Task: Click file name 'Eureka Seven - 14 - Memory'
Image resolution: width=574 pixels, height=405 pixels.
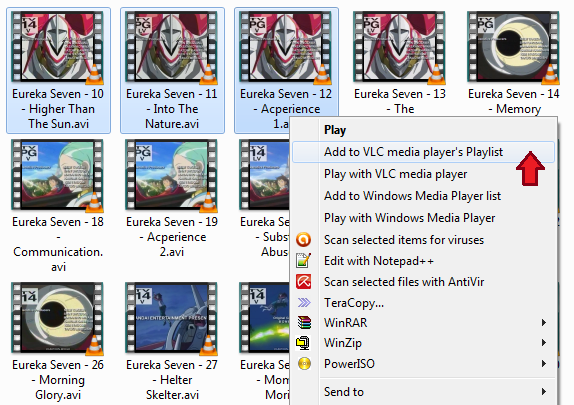Action: [x=514, y=101]
